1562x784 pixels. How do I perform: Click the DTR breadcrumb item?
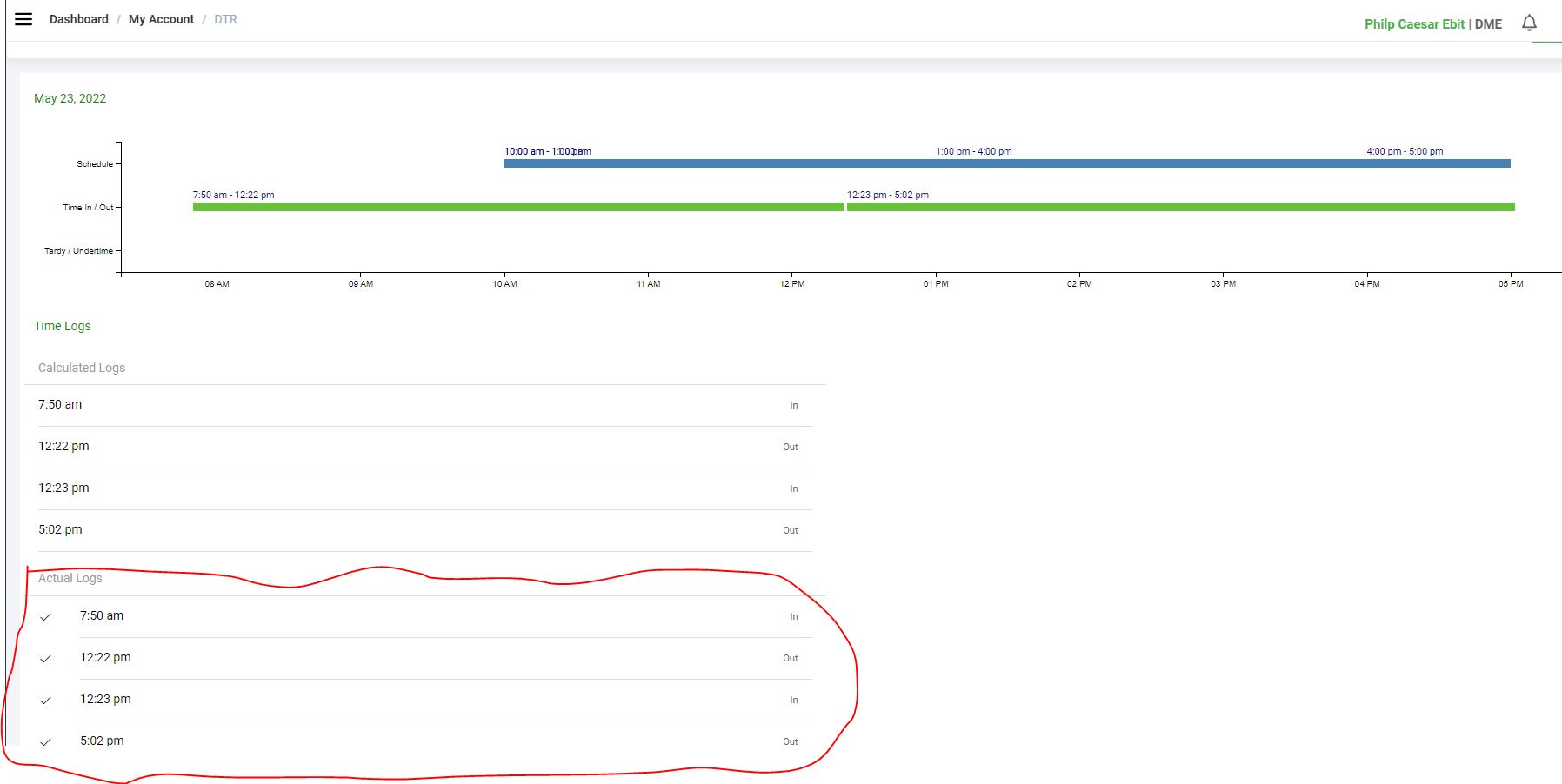tap(225, 19)
